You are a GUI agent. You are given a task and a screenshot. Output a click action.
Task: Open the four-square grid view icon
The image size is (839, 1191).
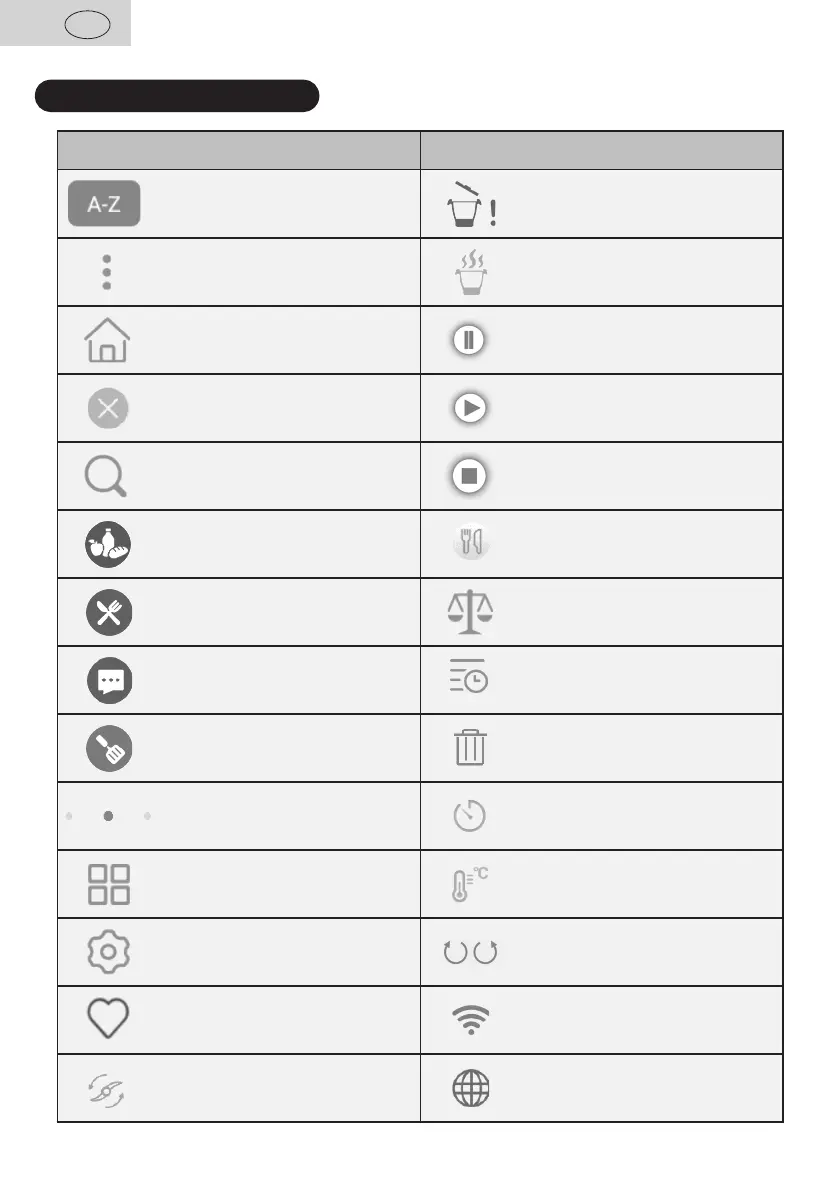tap(108, 884)
